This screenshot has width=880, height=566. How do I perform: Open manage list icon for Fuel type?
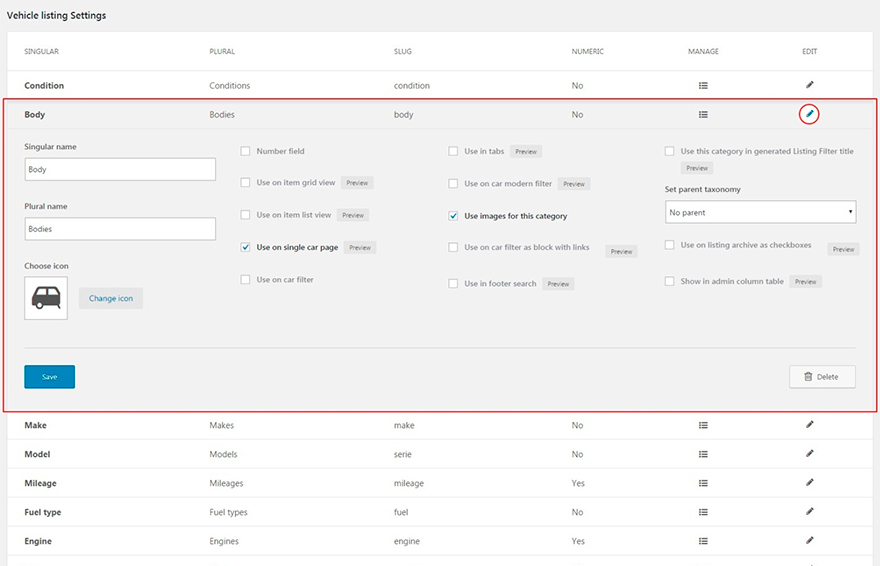[703, 512]
